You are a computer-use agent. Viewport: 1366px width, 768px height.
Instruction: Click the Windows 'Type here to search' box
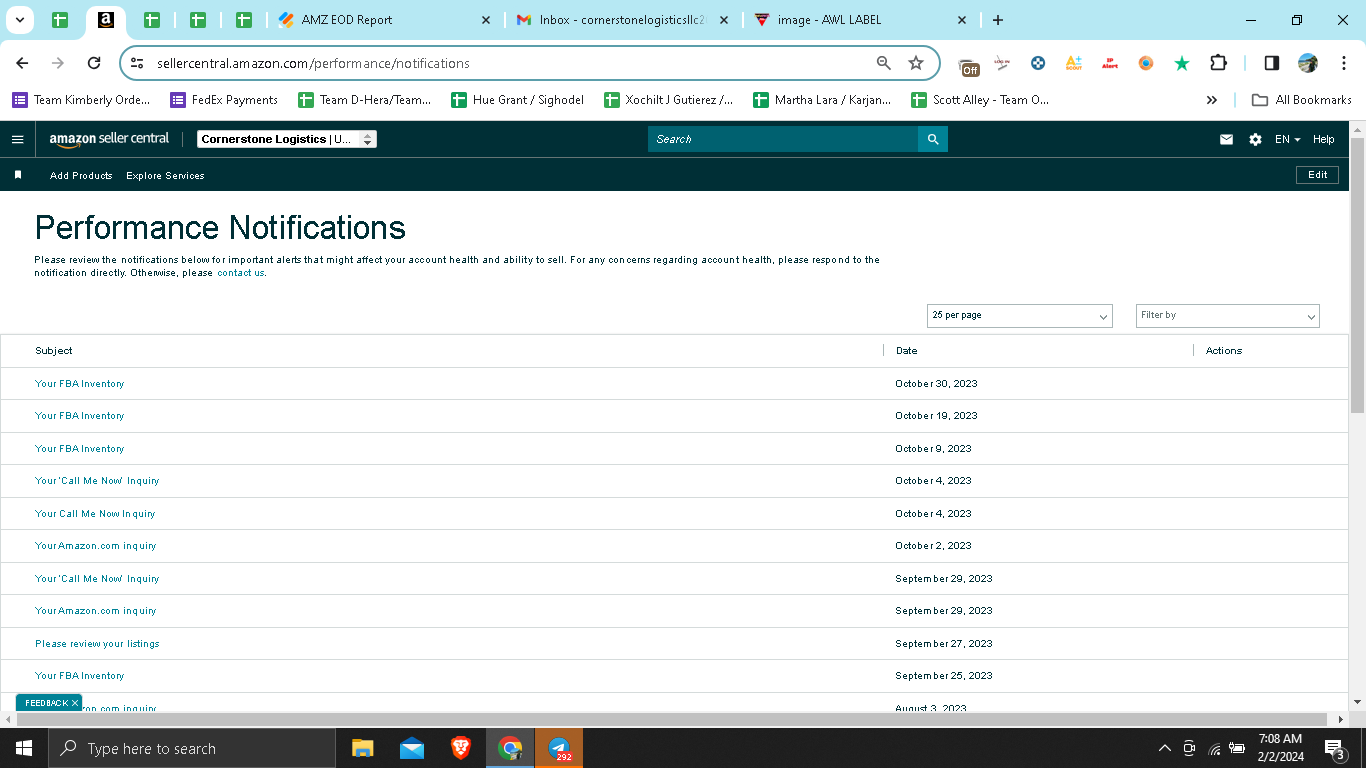[x=192, y=748]
